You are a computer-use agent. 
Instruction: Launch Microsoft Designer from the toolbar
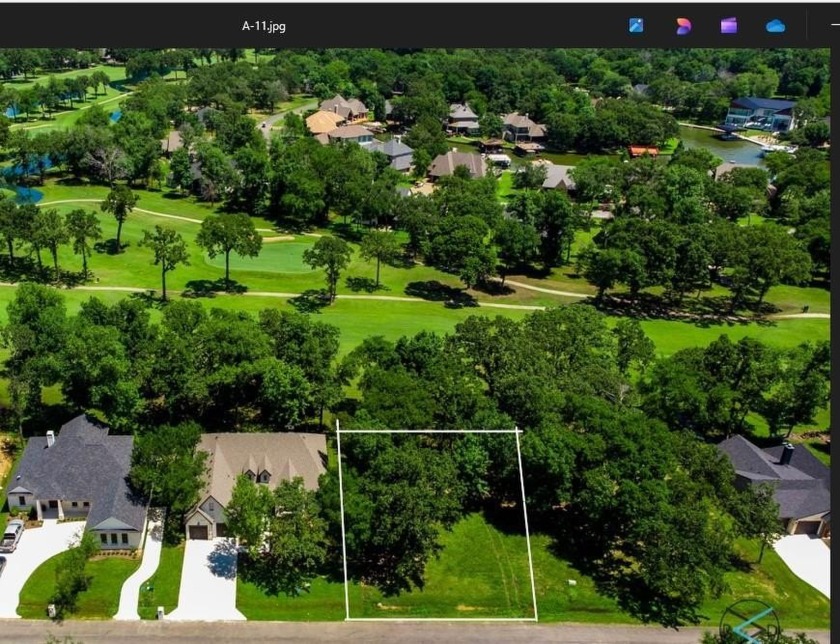683,26
